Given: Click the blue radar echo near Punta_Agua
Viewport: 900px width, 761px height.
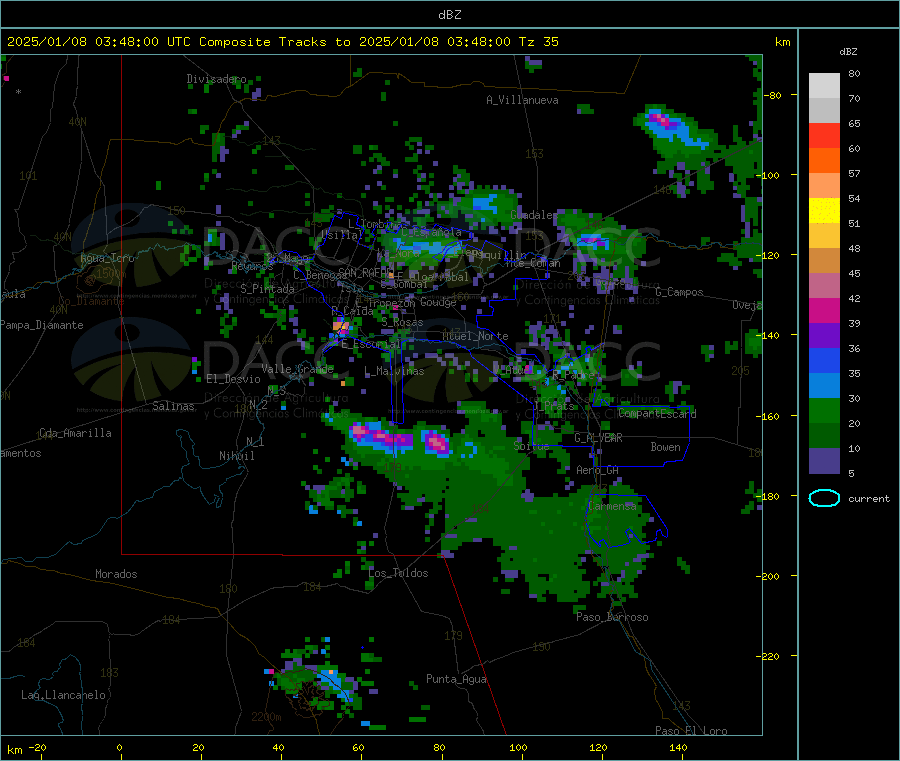Looking at the screenshot, I should pyautogui.click(x=337, y=683).
